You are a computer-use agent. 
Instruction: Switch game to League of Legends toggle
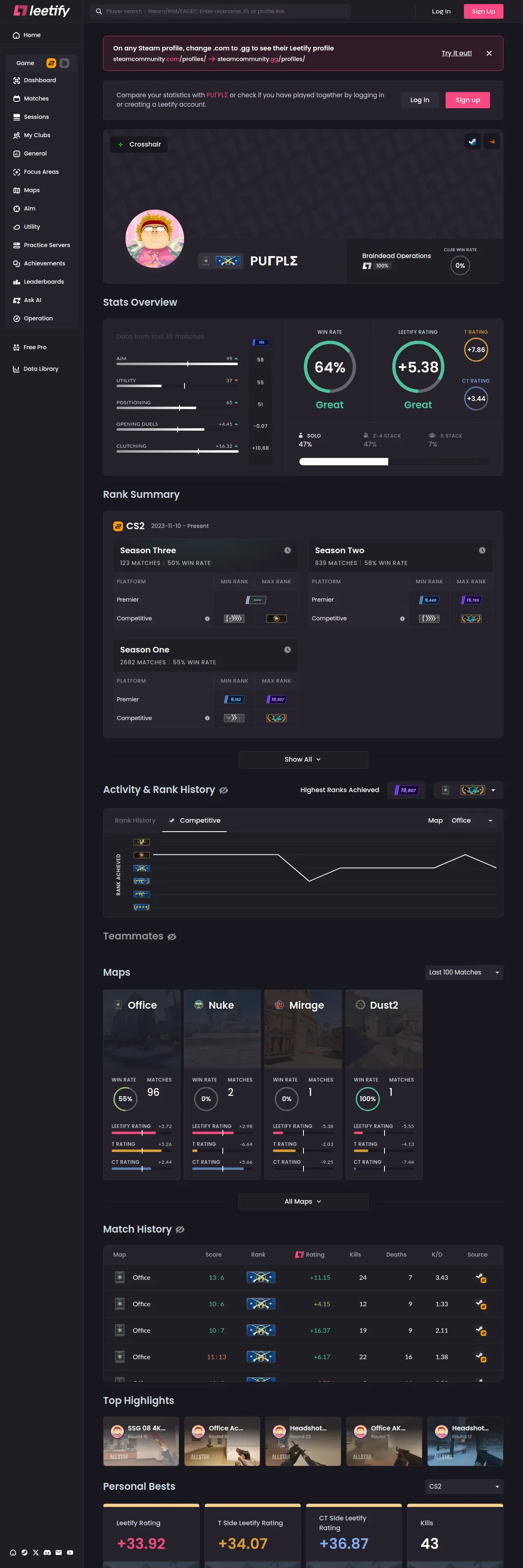click(64, 64)
